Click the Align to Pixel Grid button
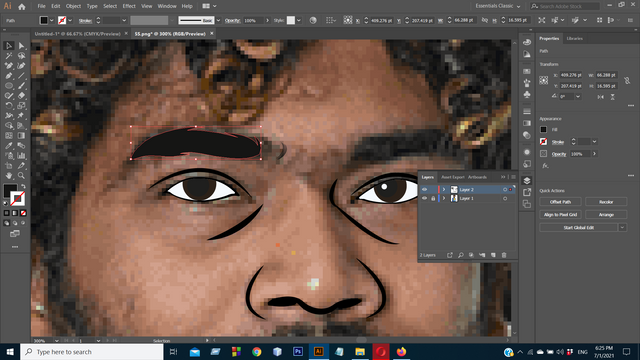The height and width of the screenshot is (360, 640). click(x=560, y=215)
